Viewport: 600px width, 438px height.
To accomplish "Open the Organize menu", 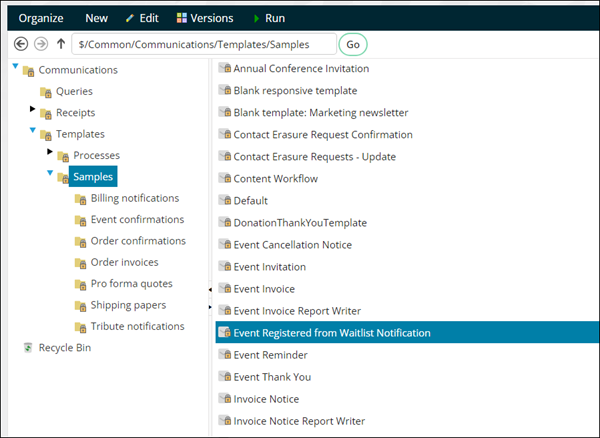I will (41, 18).
